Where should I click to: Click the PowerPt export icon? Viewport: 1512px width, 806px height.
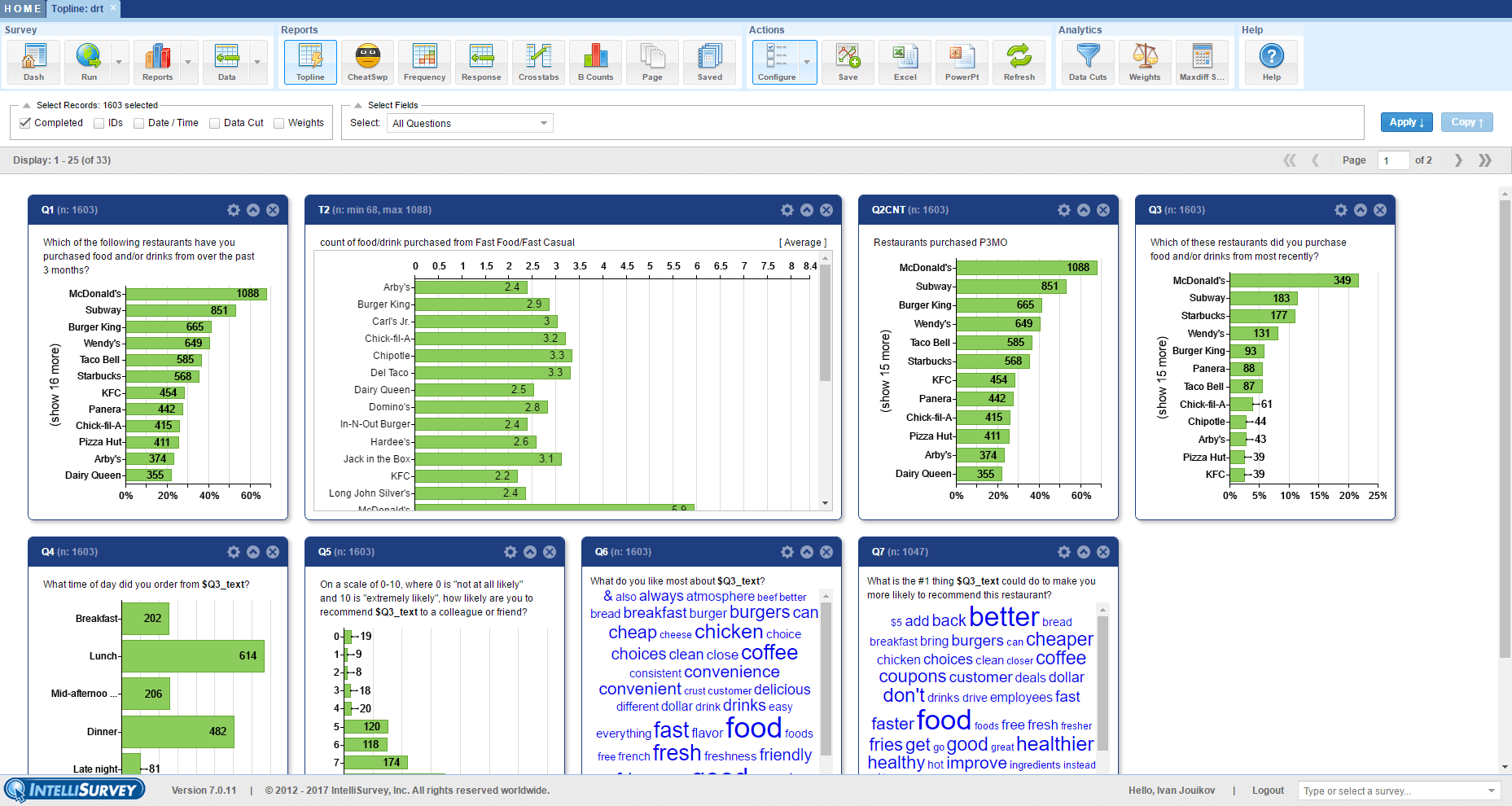tap(962, 62)
